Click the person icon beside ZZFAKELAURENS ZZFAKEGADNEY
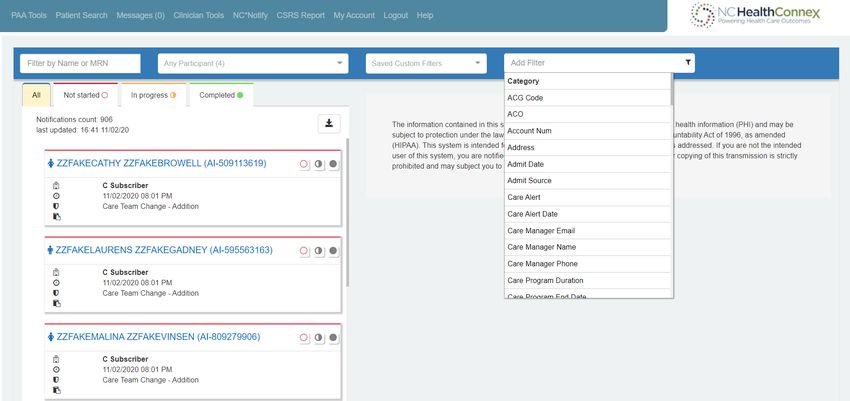Screen dimensions: 850x401 50,250
